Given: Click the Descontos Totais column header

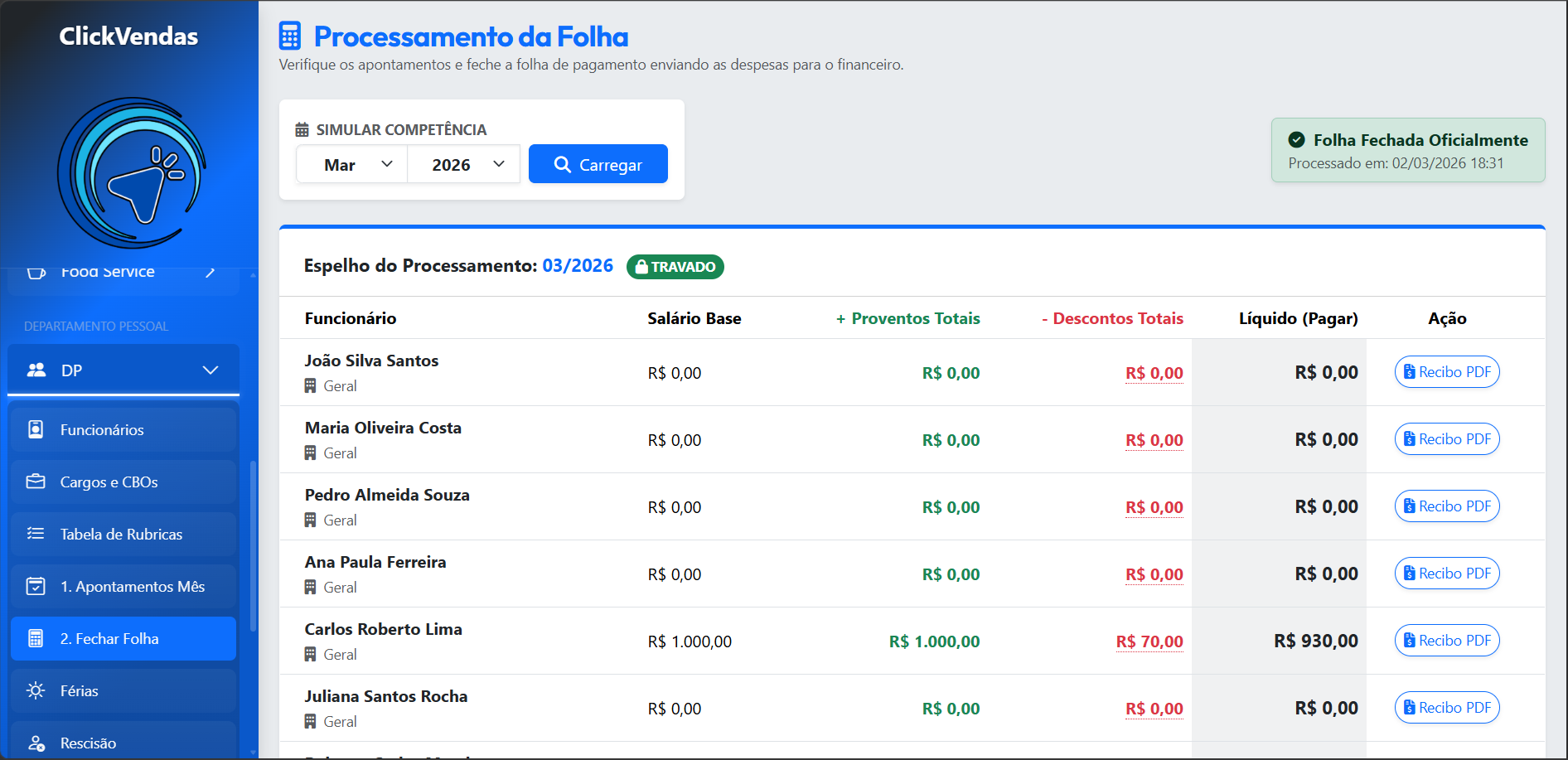Looking at the screenshot, I should pos(1112,318).
